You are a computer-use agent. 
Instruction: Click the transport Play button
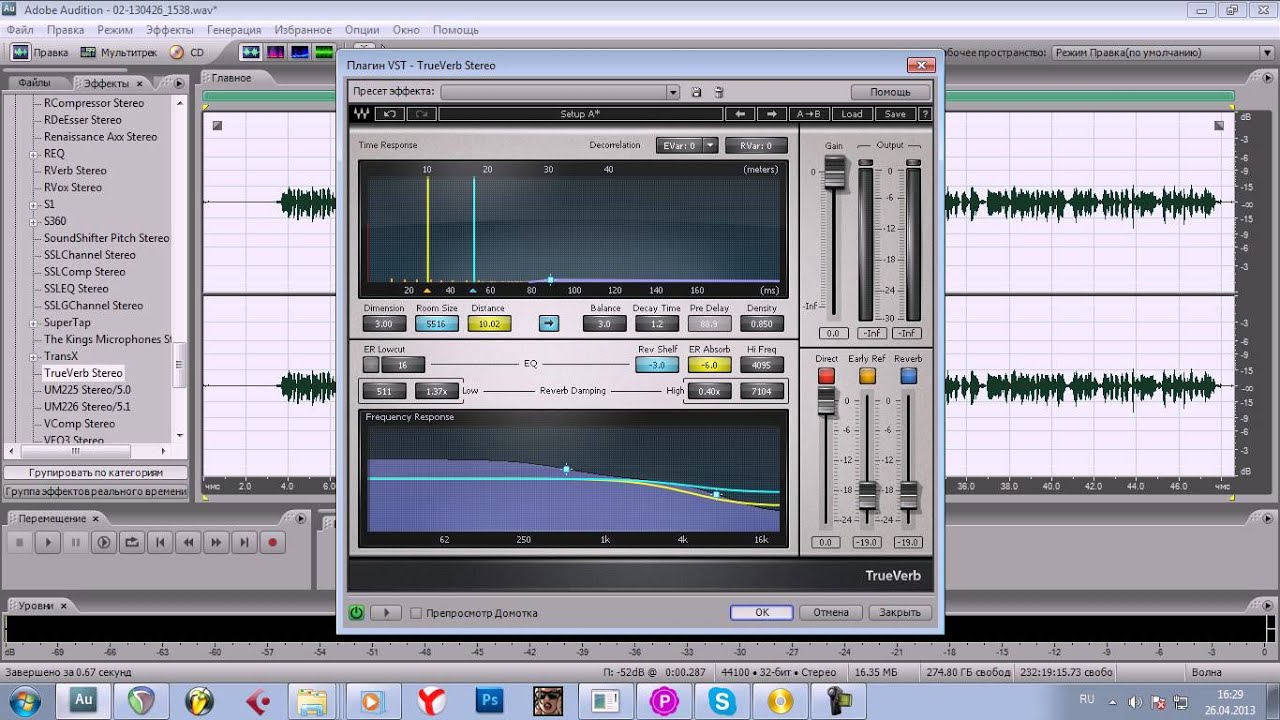pyautogui.click(x=47, y=543)
